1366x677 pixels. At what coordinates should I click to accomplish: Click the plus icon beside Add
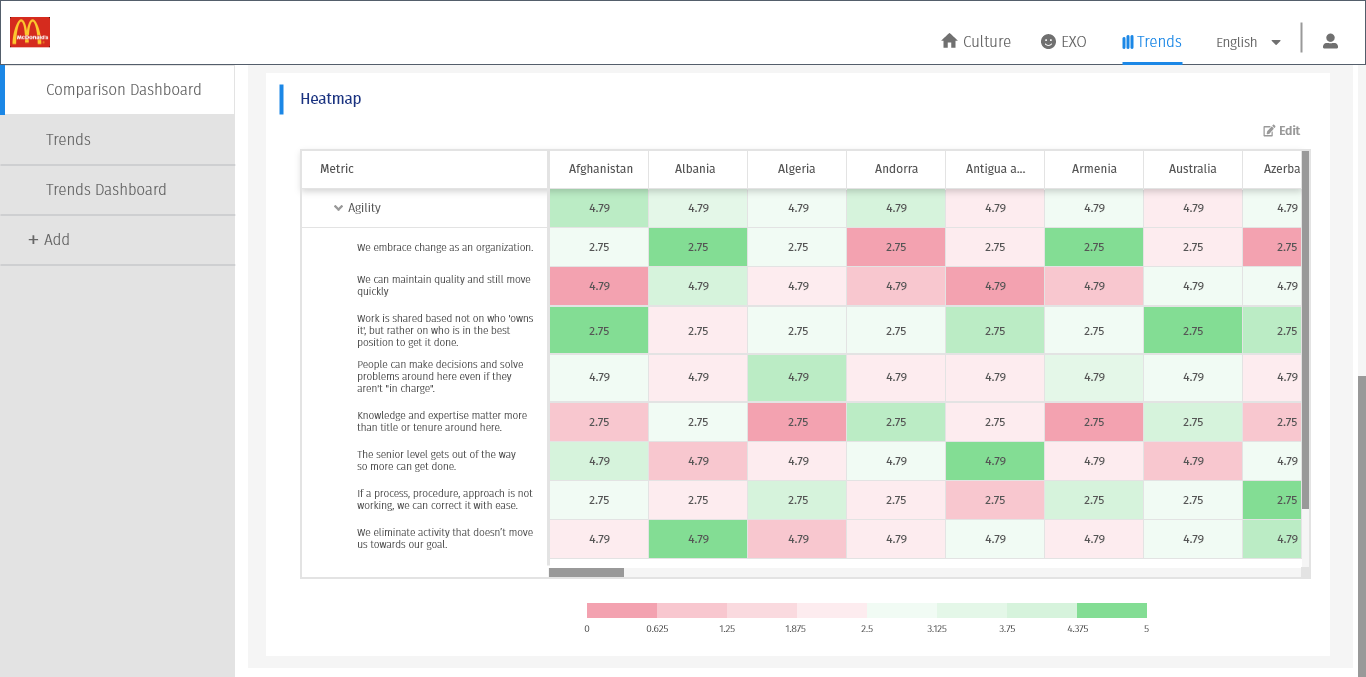pos(35,239)
